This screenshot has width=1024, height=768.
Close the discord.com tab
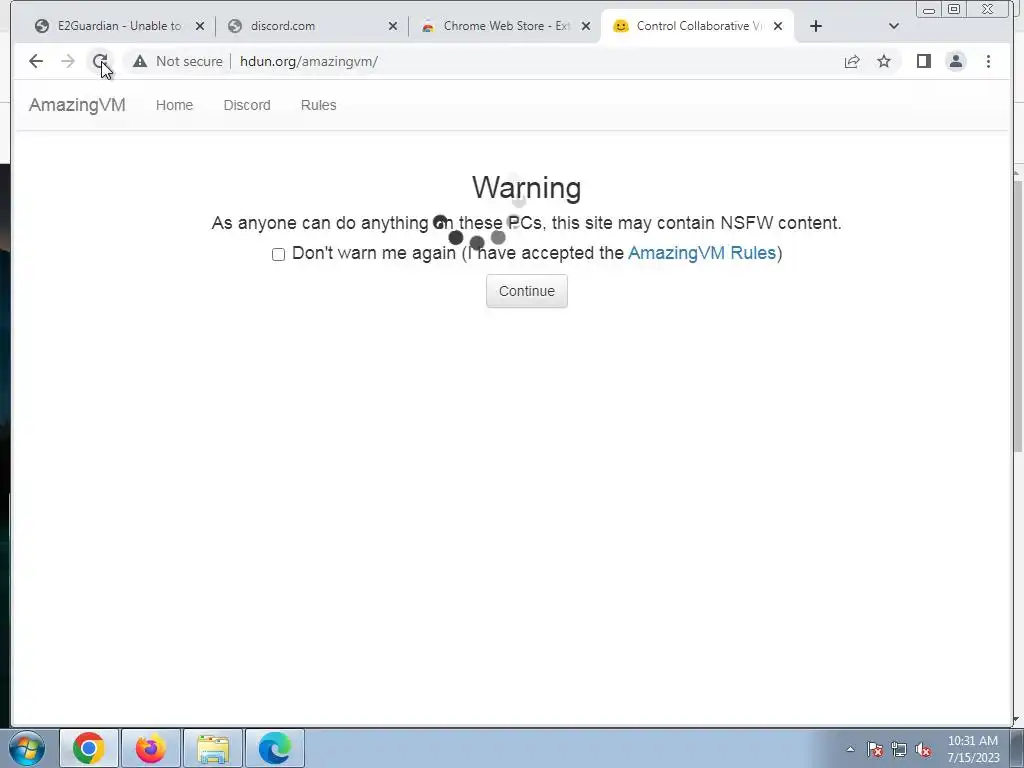(392, 26)
